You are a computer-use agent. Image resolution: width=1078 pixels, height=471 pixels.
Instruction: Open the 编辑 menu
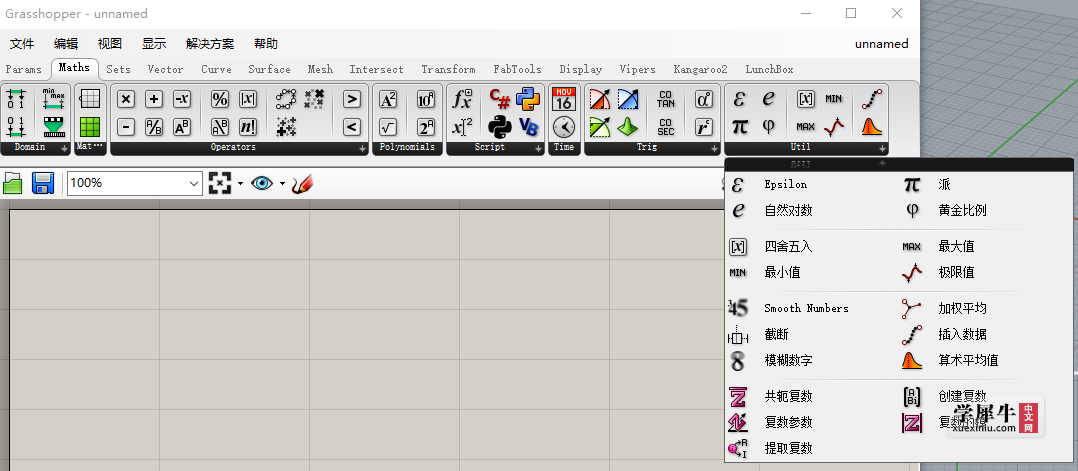click(66, 44)
